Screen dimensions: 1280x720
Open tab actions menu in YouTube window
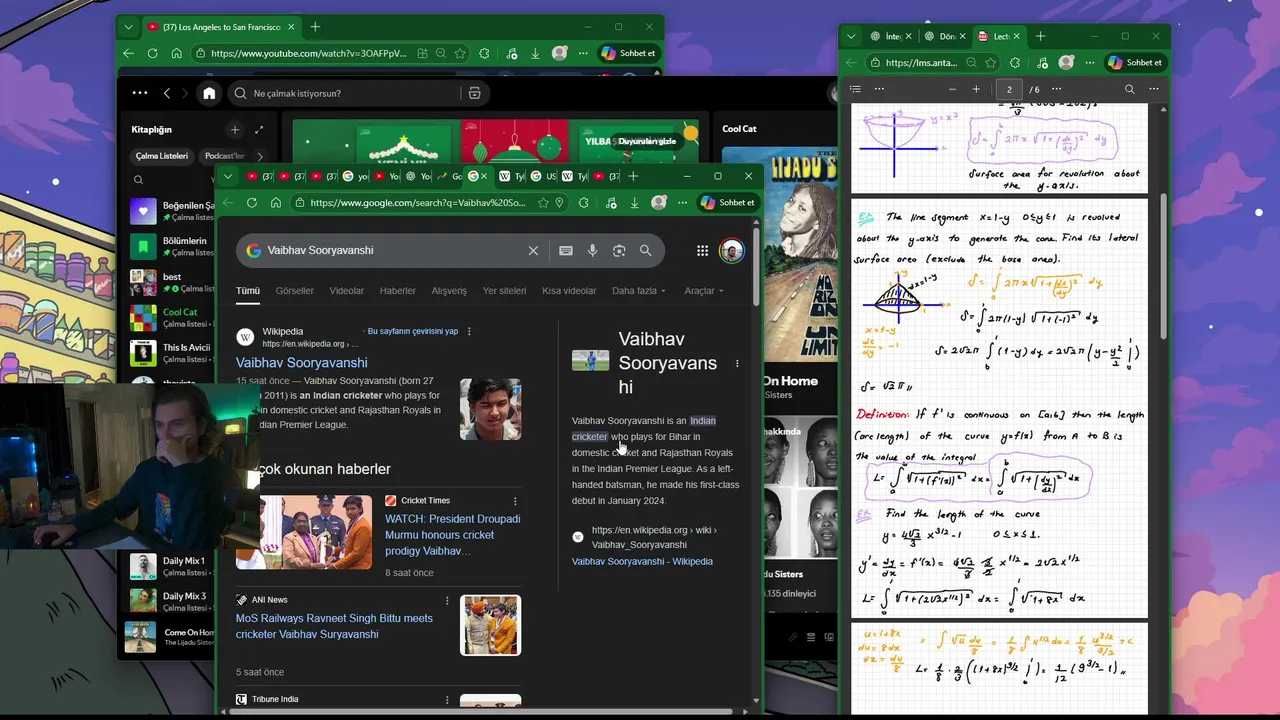(x=128, y=27)
